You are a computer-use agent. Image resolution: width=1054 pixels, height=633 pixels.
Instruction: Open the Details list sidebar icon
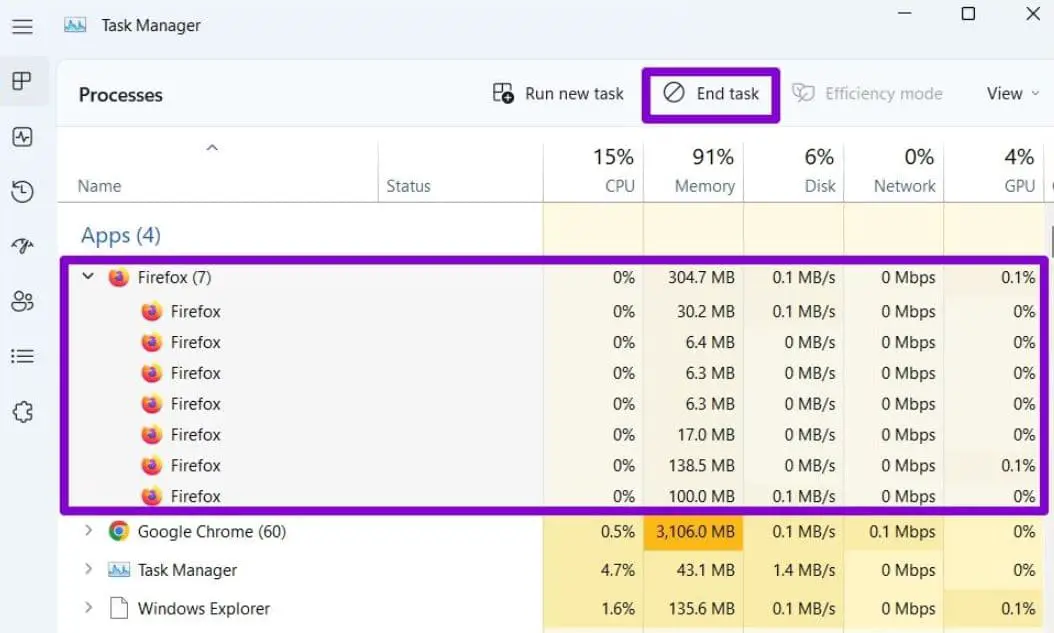click(x=22, y=356)
